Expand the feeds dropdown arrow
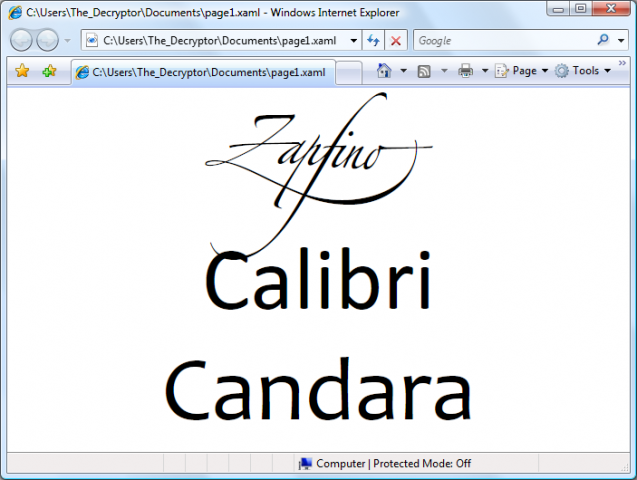Image resolution: width=637 pixels, height=480 pixels. coord(444,71)
